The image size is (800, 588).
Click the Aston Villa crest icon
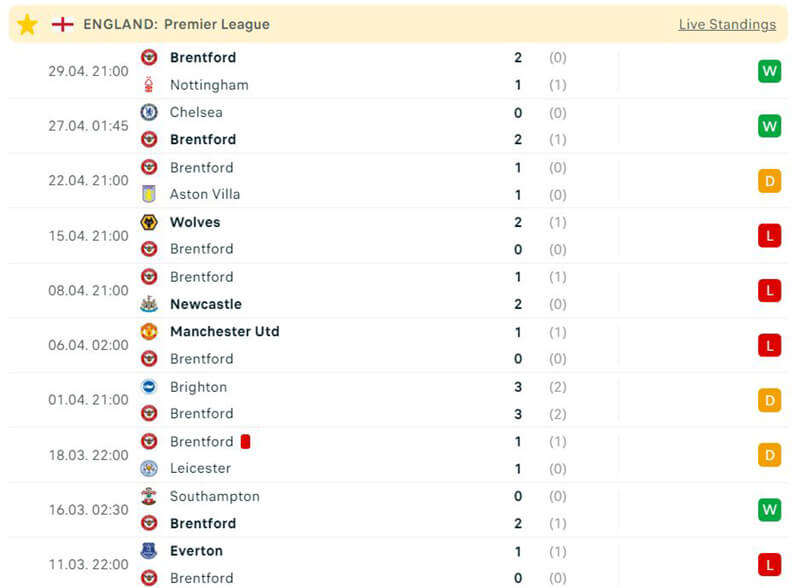[x=149, y=194]
